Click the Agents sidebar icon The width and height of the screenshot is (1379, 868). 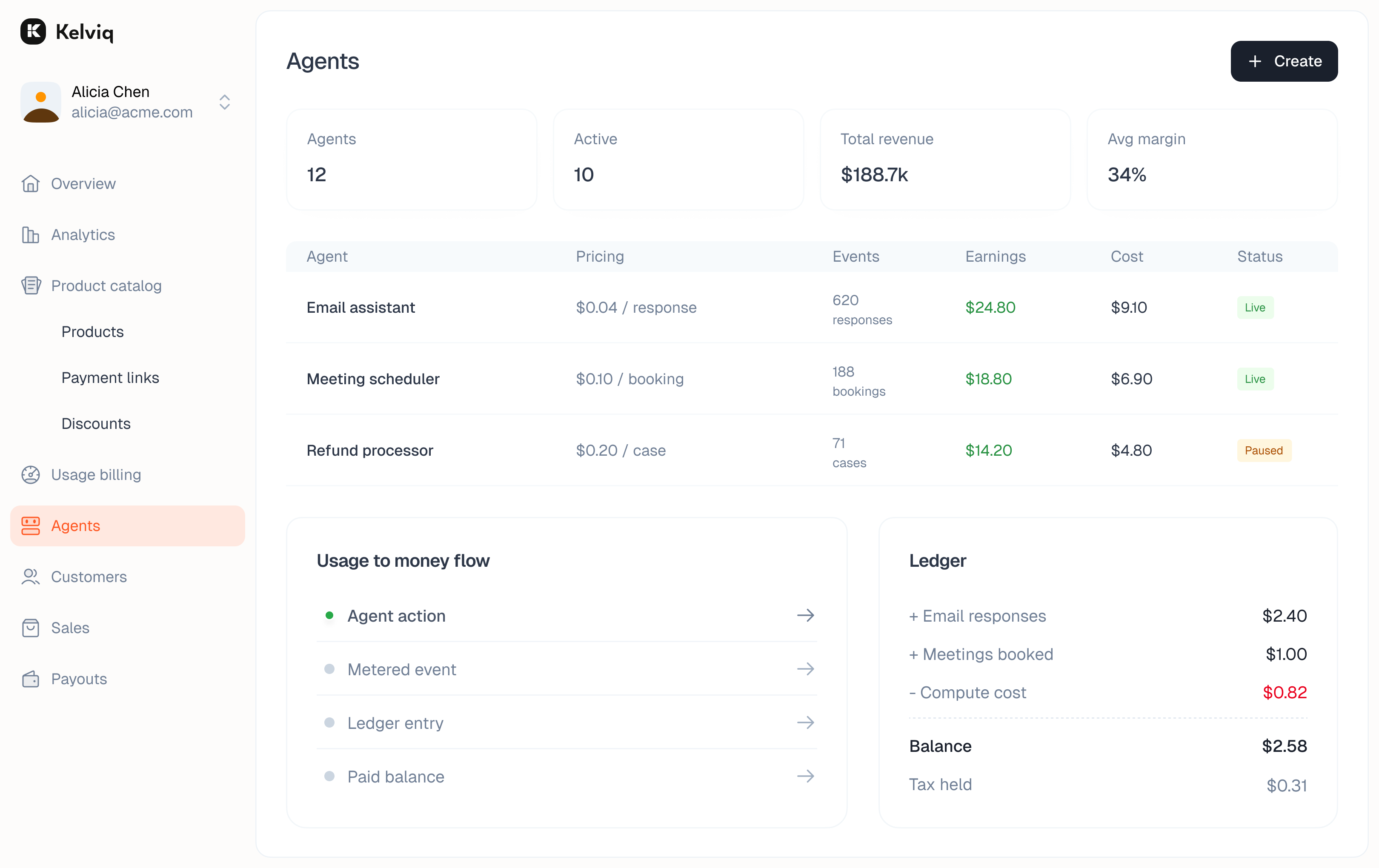(31, 525)
